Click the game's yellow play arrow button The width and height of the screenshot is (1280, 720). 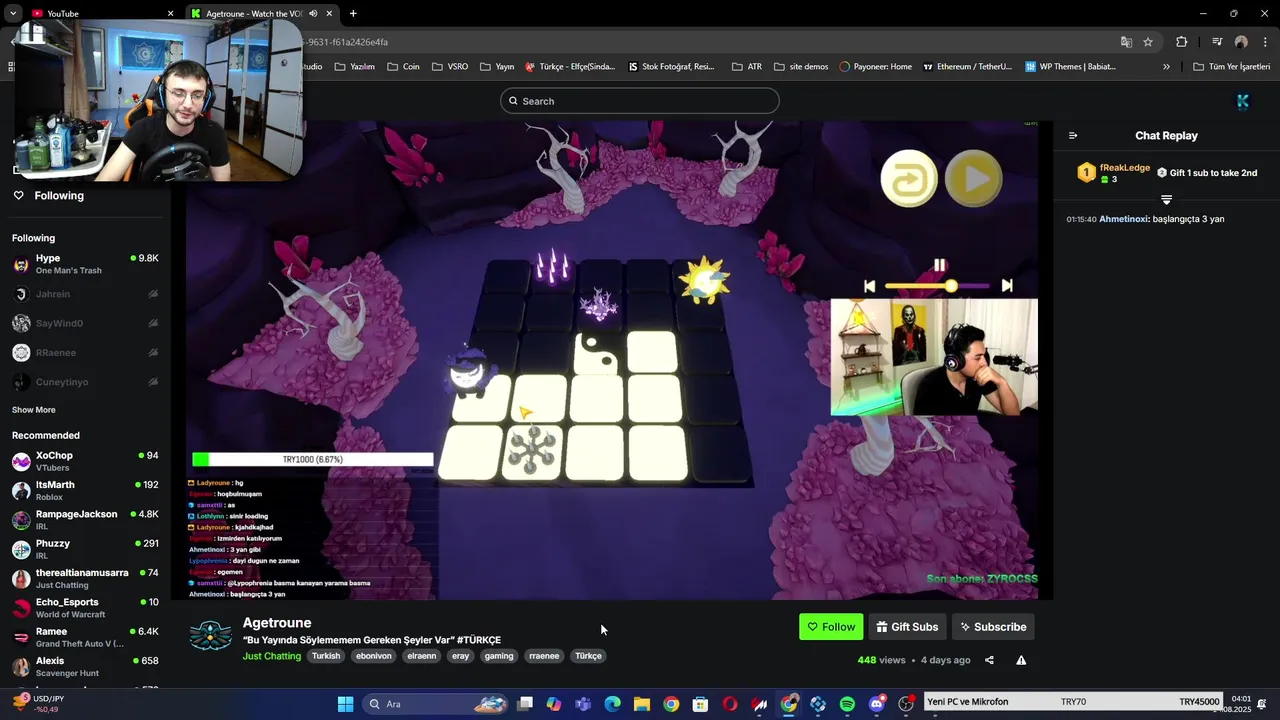(973, 179)
